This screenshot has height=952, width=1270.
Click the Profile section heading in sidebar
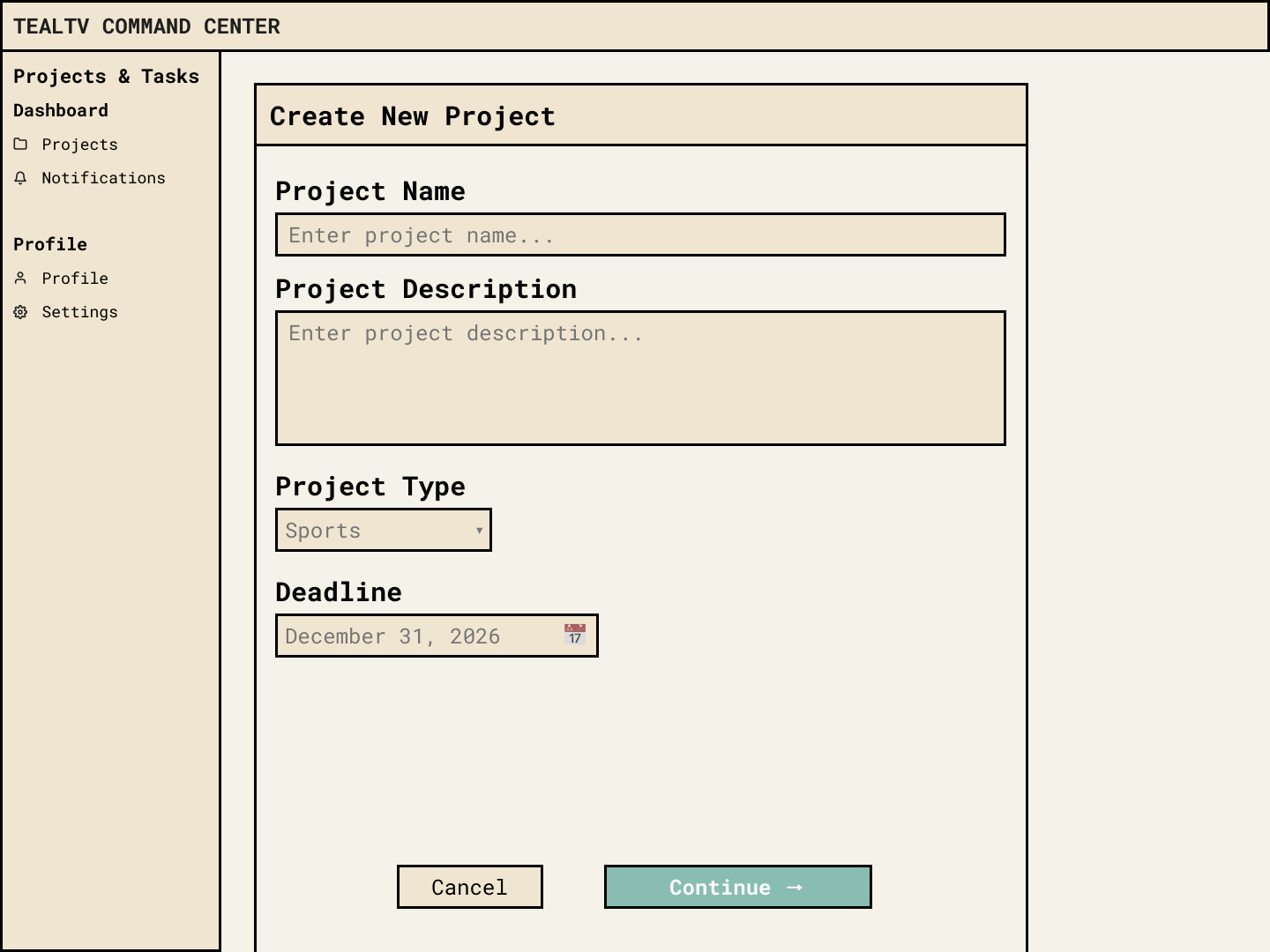50,245
